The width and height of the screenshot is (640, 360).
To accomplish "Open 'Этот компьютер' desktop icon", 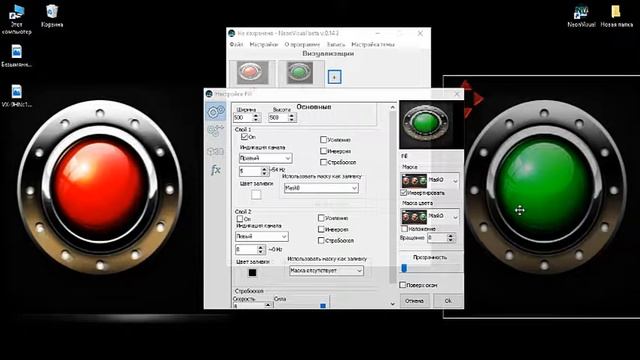I will pos(16,19).
